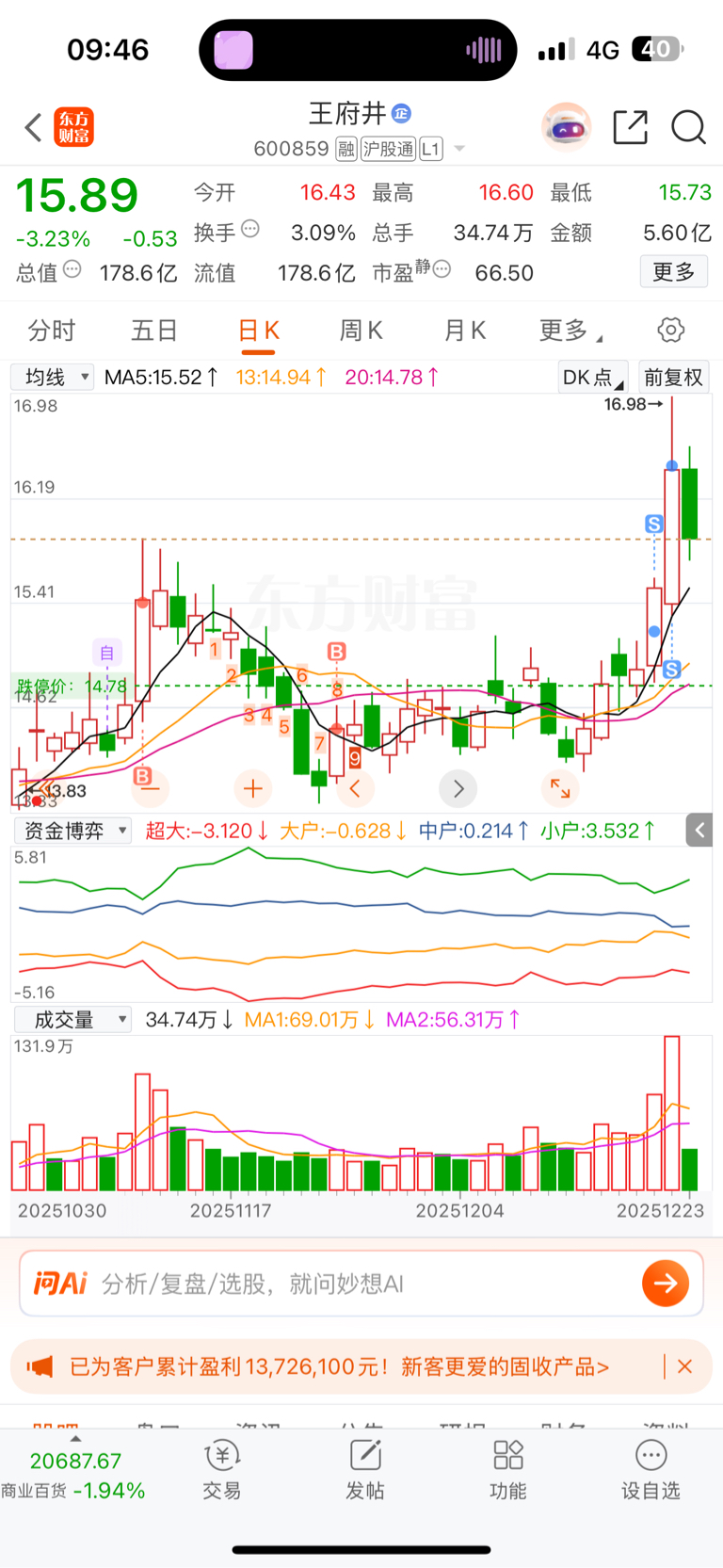The image size is (723, 1568).
Task: Select the 日K tab
Action: pos(258,331)
